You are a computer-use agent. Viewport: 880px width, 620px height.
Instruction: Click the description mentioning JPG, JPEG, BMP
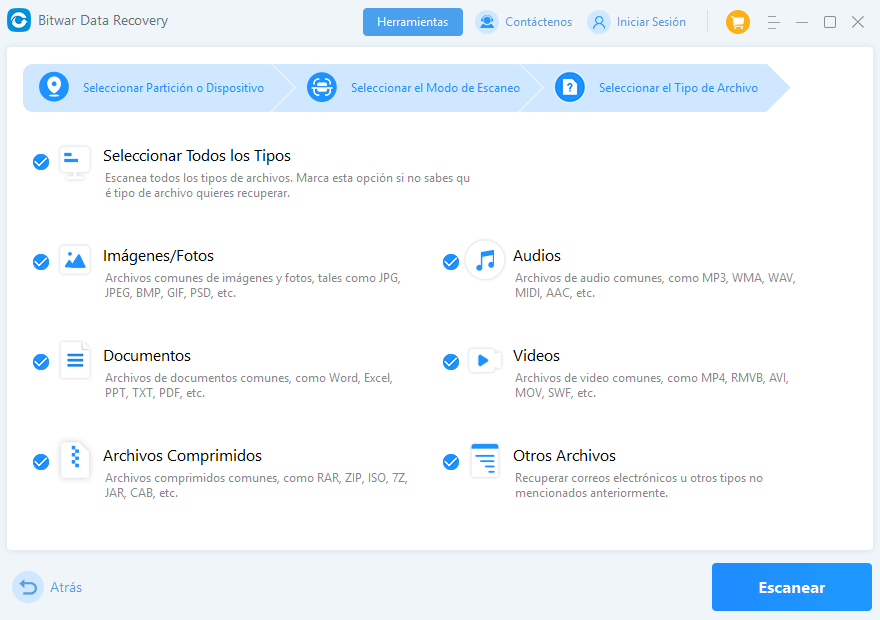pyautogui.click(x=253, y=285)
